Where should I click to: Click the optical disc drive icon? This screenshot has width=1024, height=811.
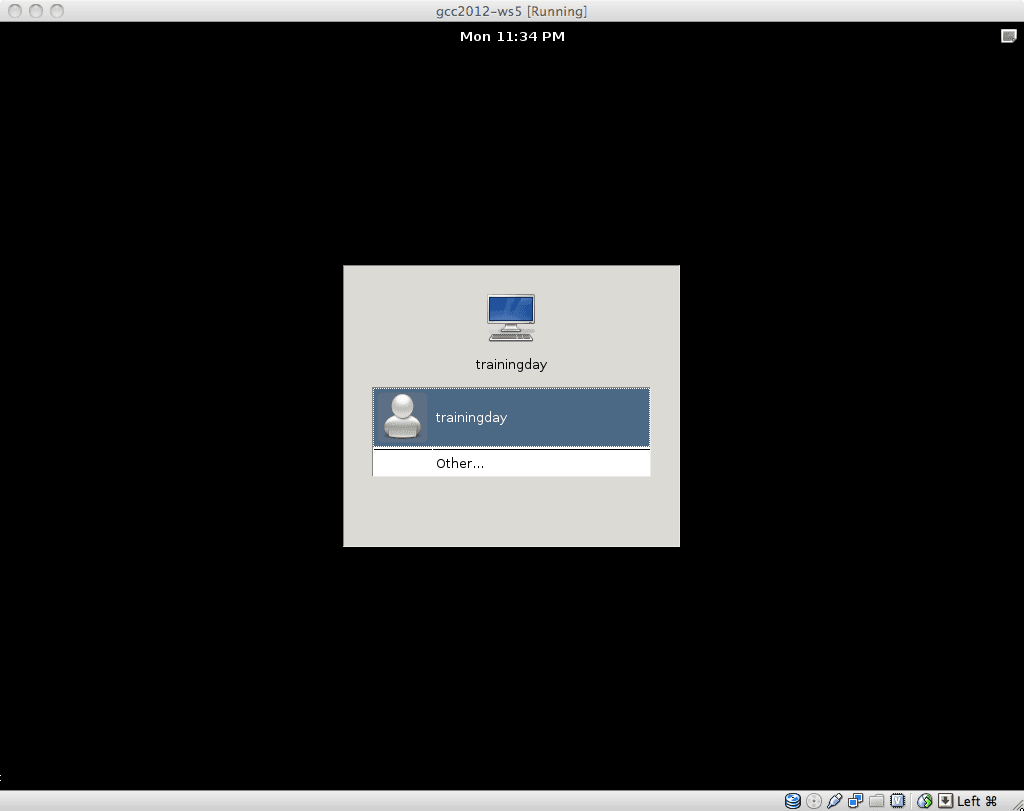814,801
